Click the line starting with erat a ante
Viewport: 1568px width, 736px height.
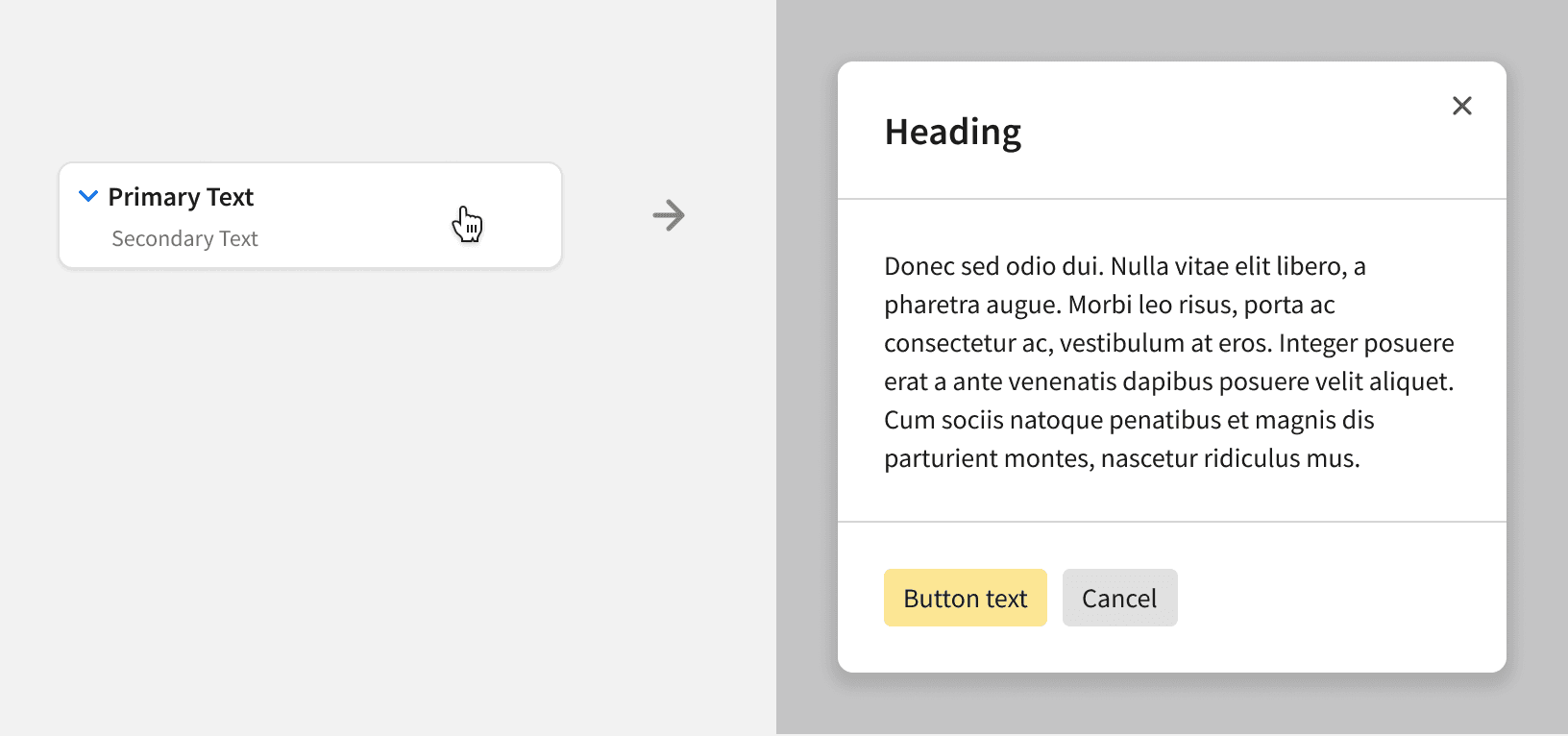pyautogui.click(x=1168, y=381)
